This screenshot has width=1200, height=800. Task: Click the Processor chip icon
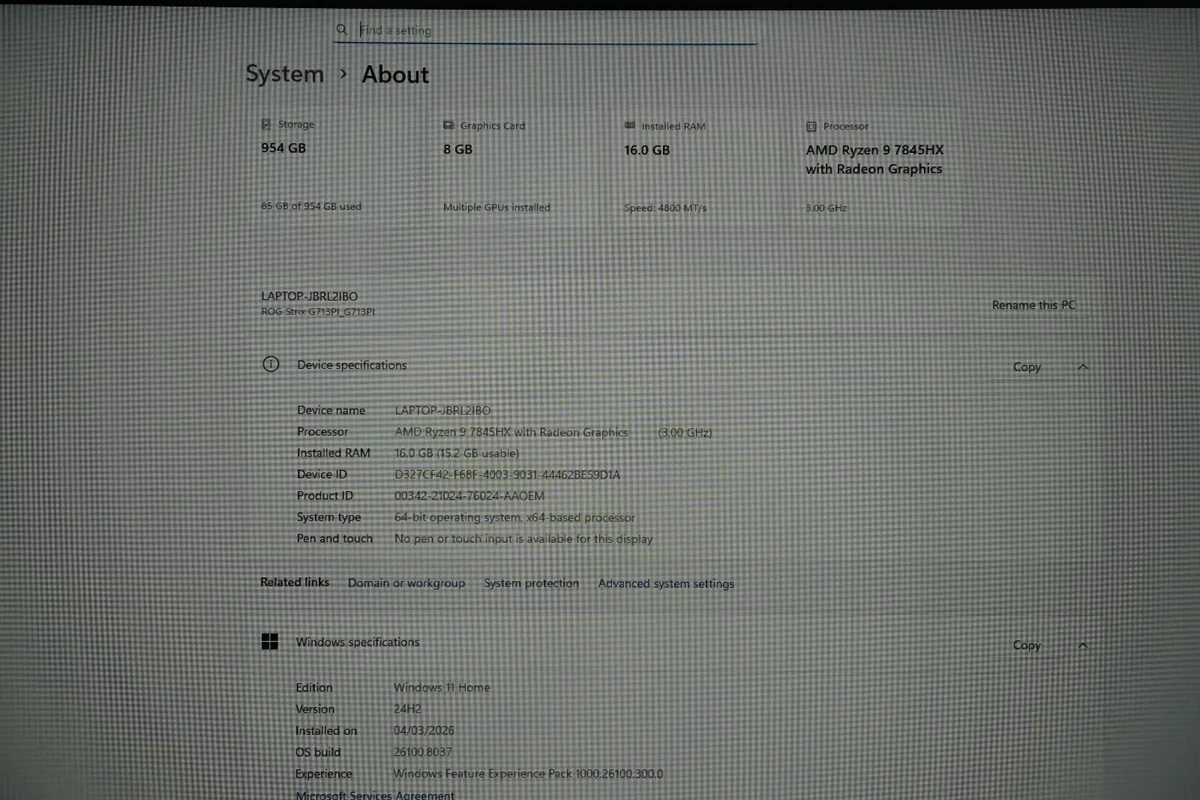point(811,126)
